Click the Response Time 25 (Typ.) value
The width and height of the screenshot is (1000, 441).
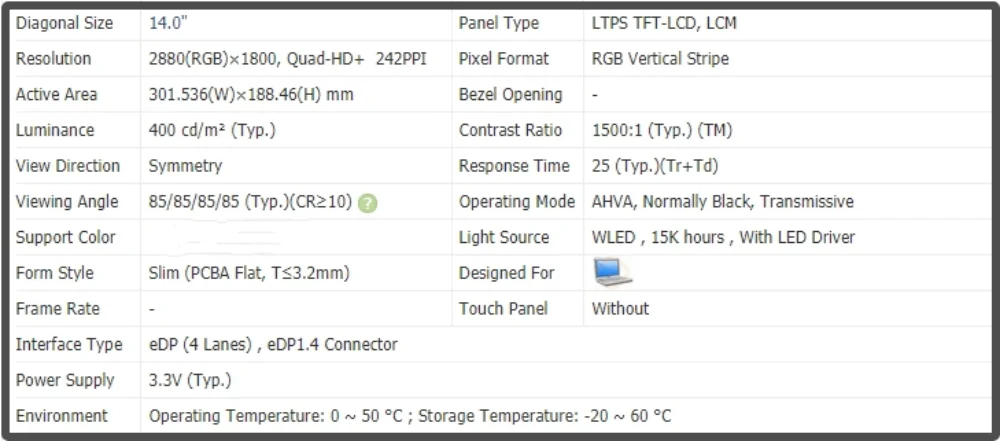pos(655,166)
